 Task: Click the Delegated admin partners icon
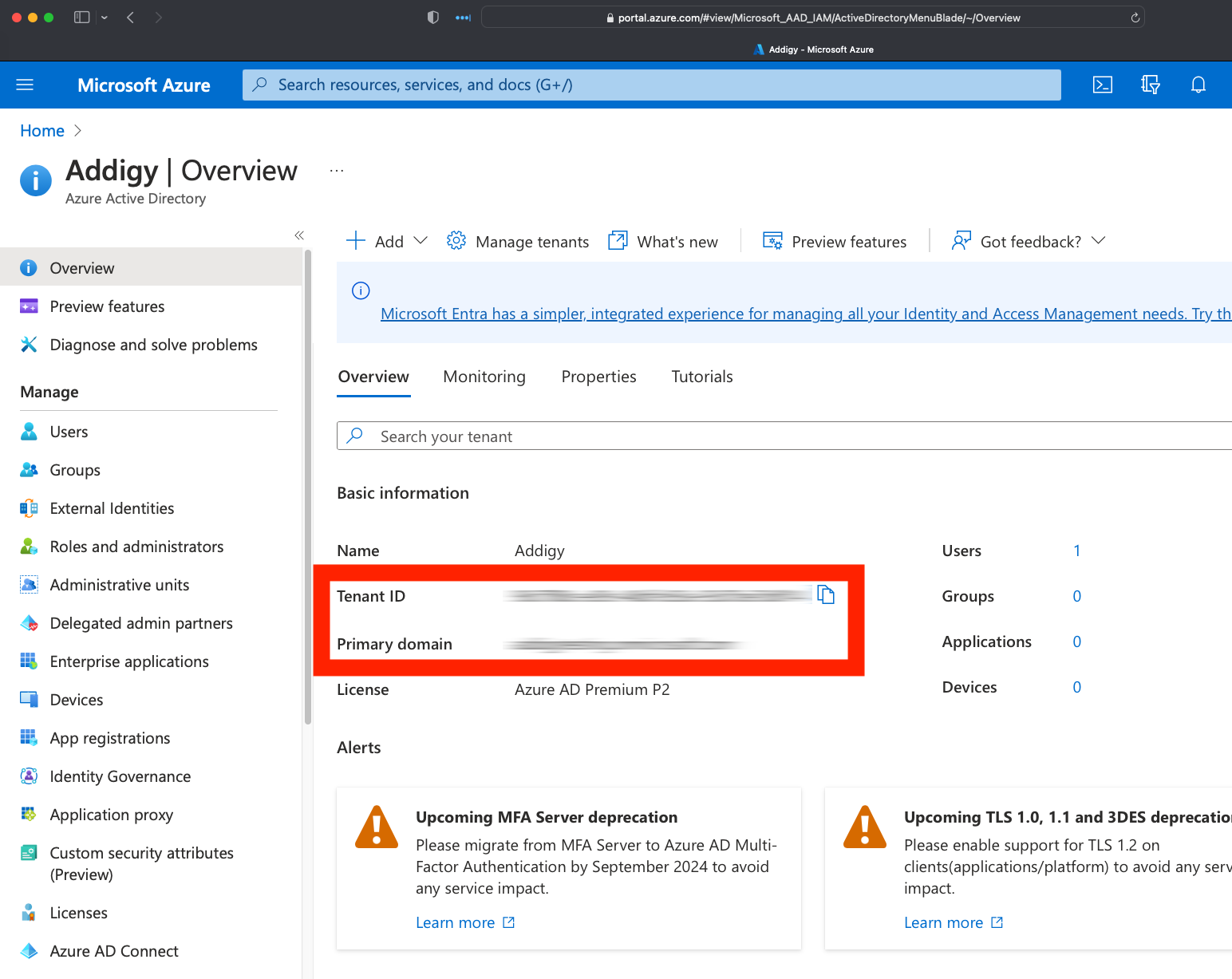[x=29, y=623]
